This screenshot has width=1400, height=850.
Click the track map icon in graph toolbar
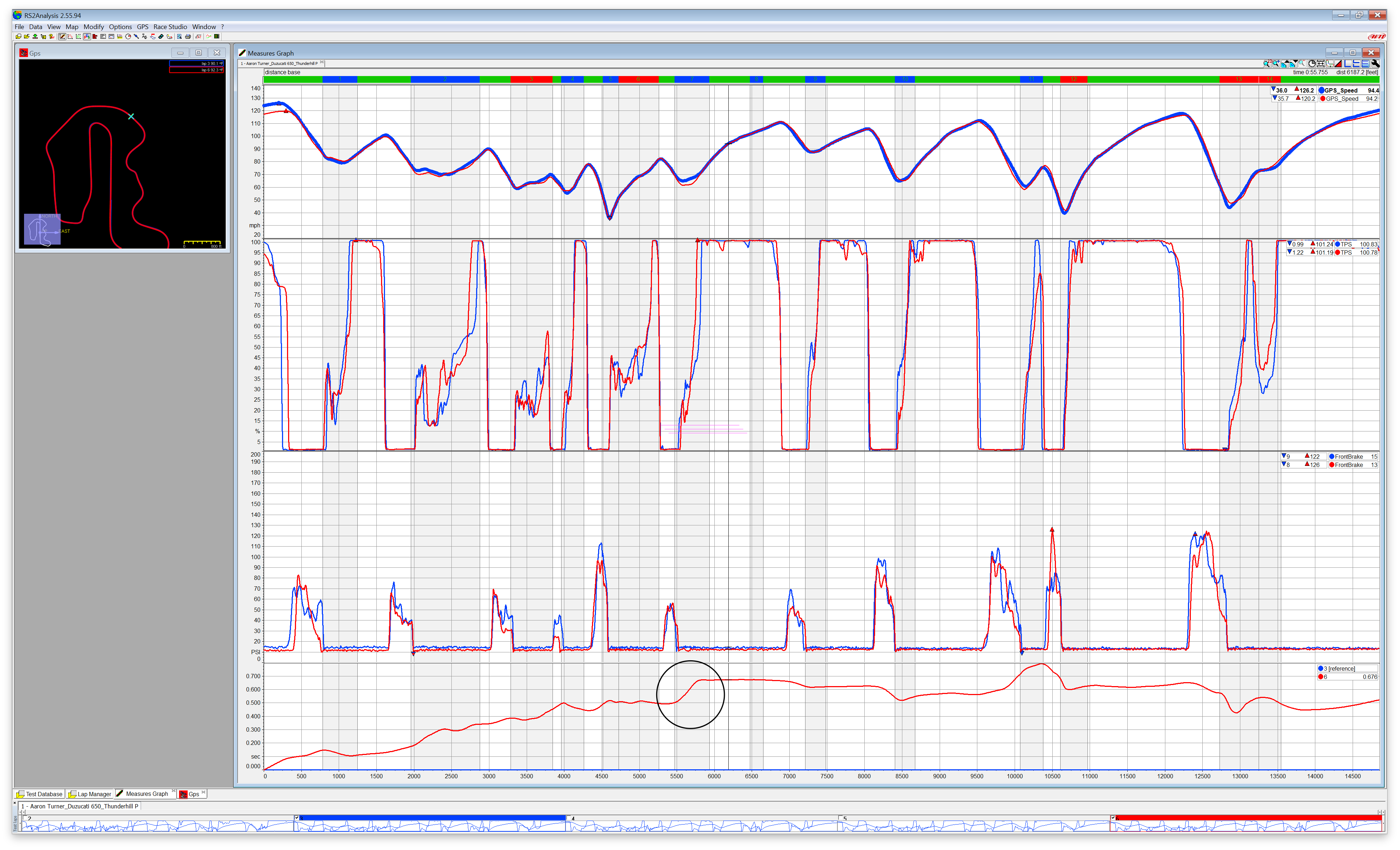point(1330,64)
